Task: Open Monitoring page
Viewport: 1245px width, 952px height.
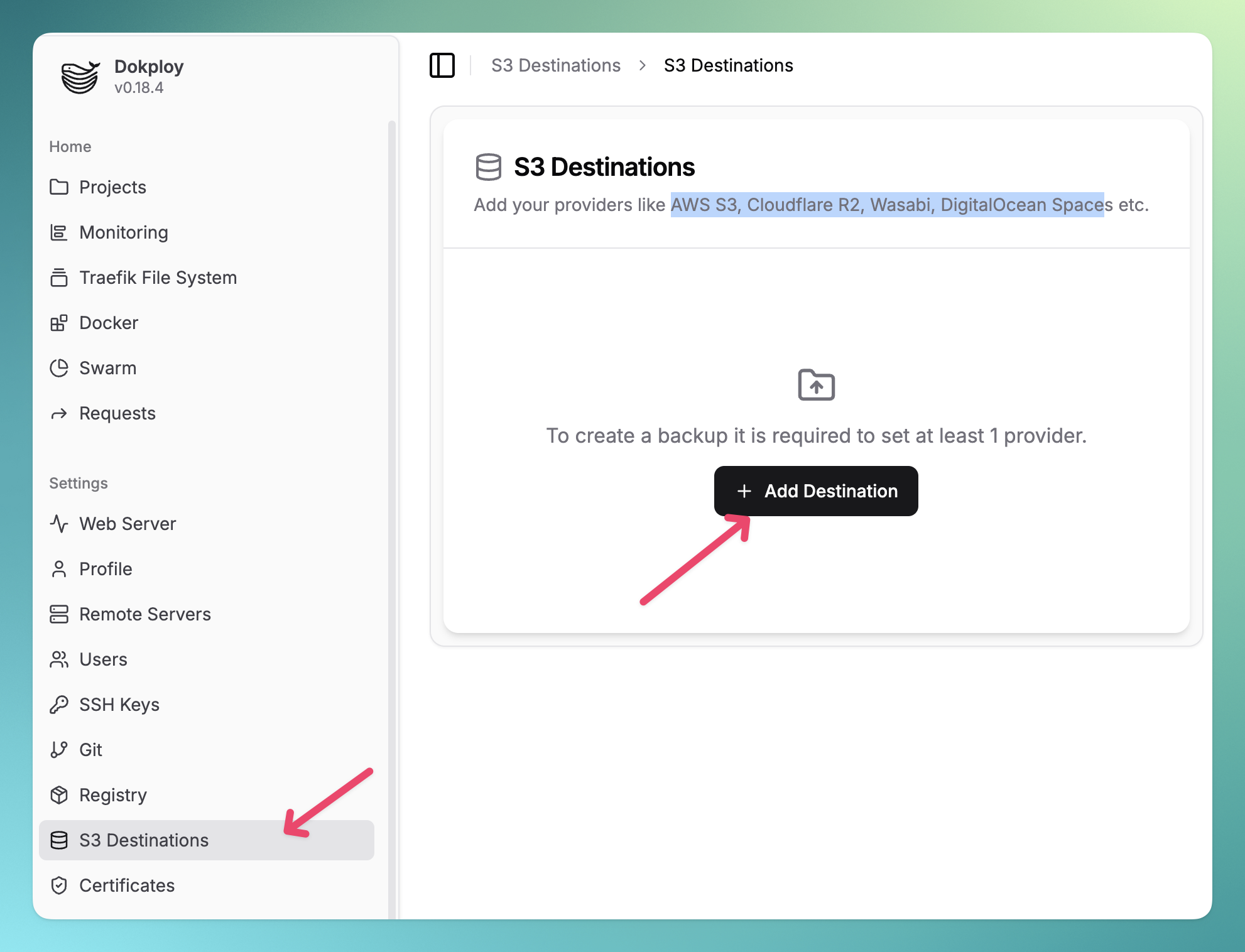Action: point(207,232)
